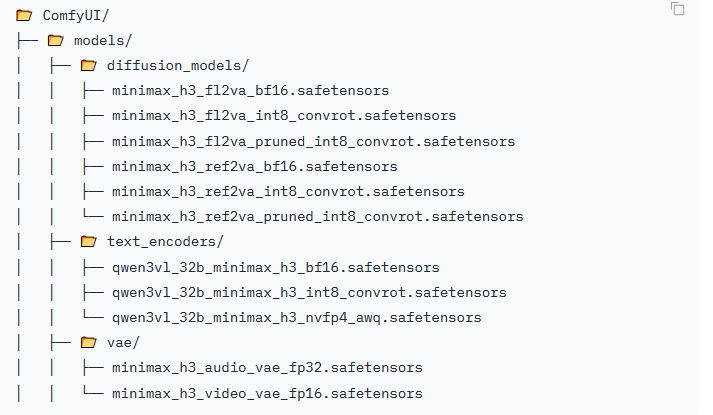Click the diffusion_models folder icon
The width and height of the screenshot is (713, 415).
89,66
